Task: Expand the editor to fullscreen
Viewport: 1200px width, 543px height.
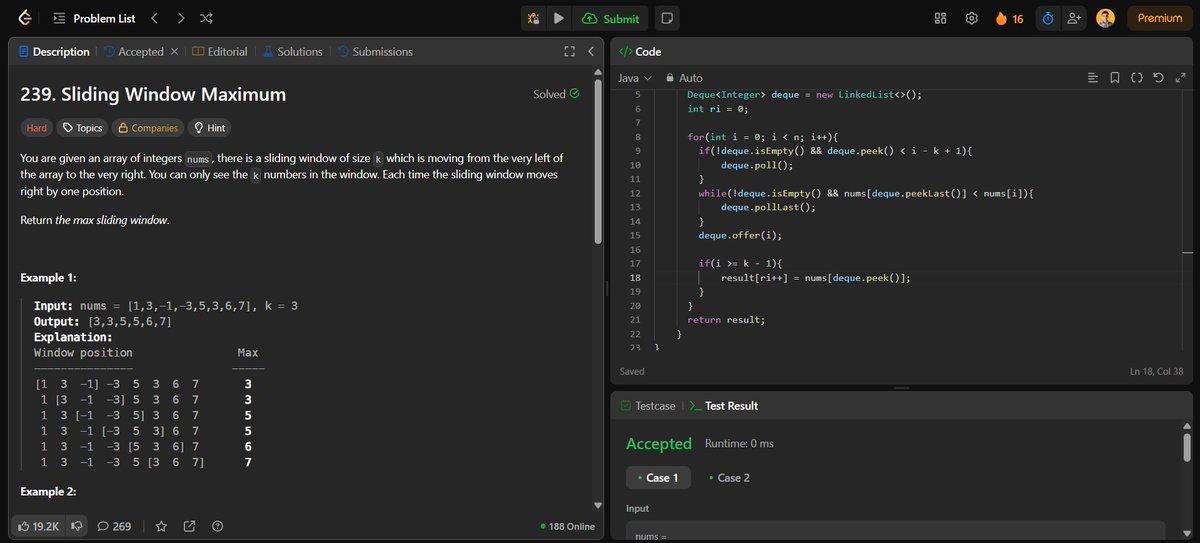Action: click(x=1181, y=77)
